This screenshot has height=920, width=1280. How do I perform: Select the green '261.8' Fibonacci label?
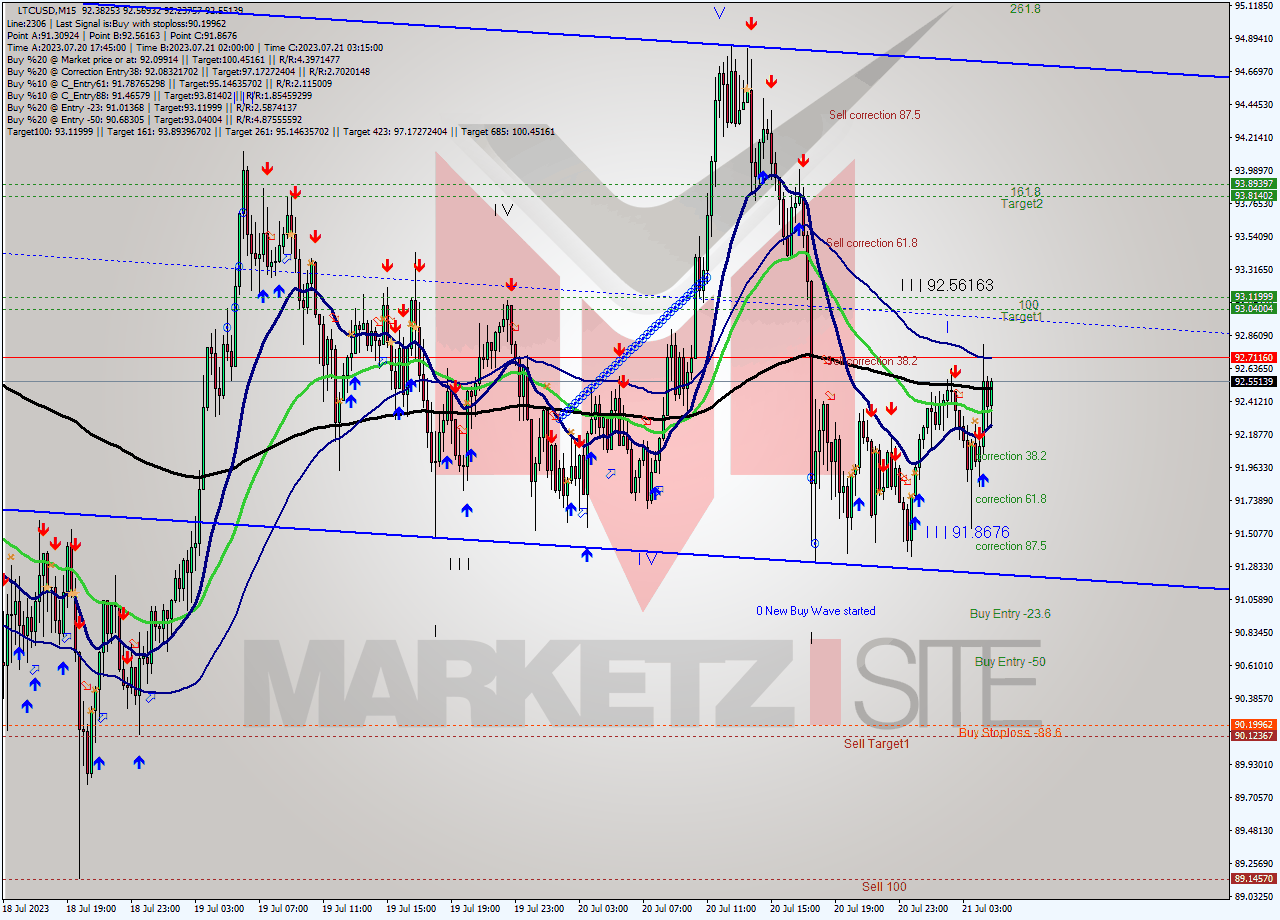(1025, 9)
